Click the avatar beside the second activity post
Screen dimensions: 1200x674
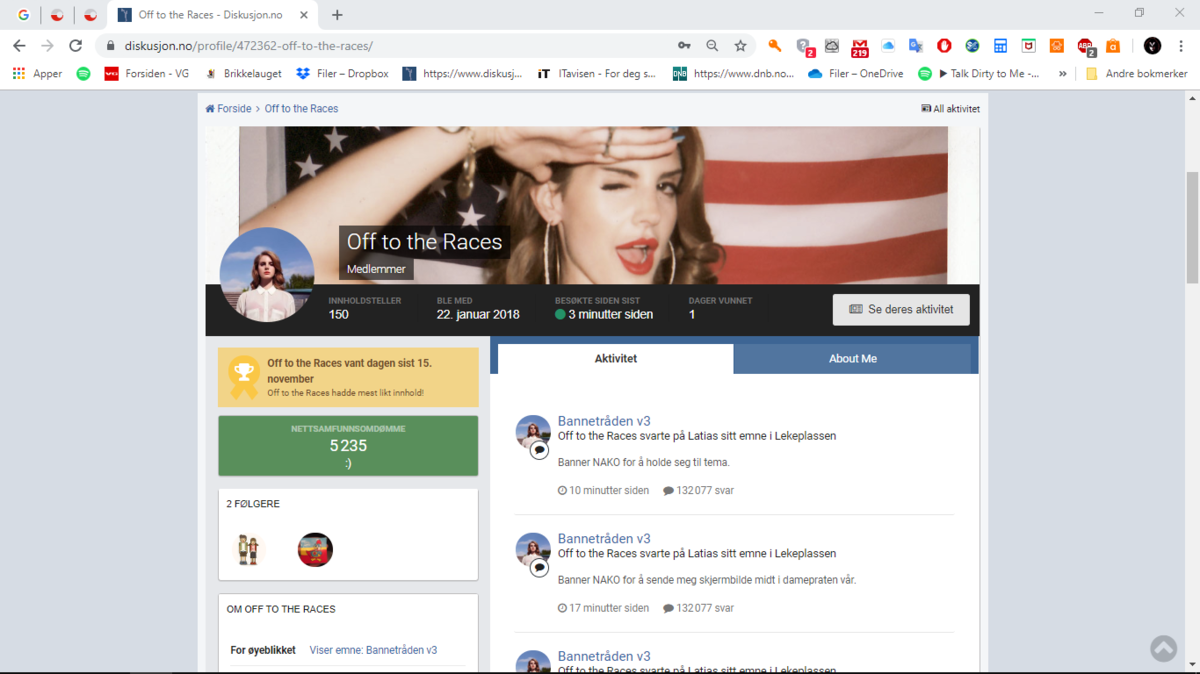click(x=533, y=550)
